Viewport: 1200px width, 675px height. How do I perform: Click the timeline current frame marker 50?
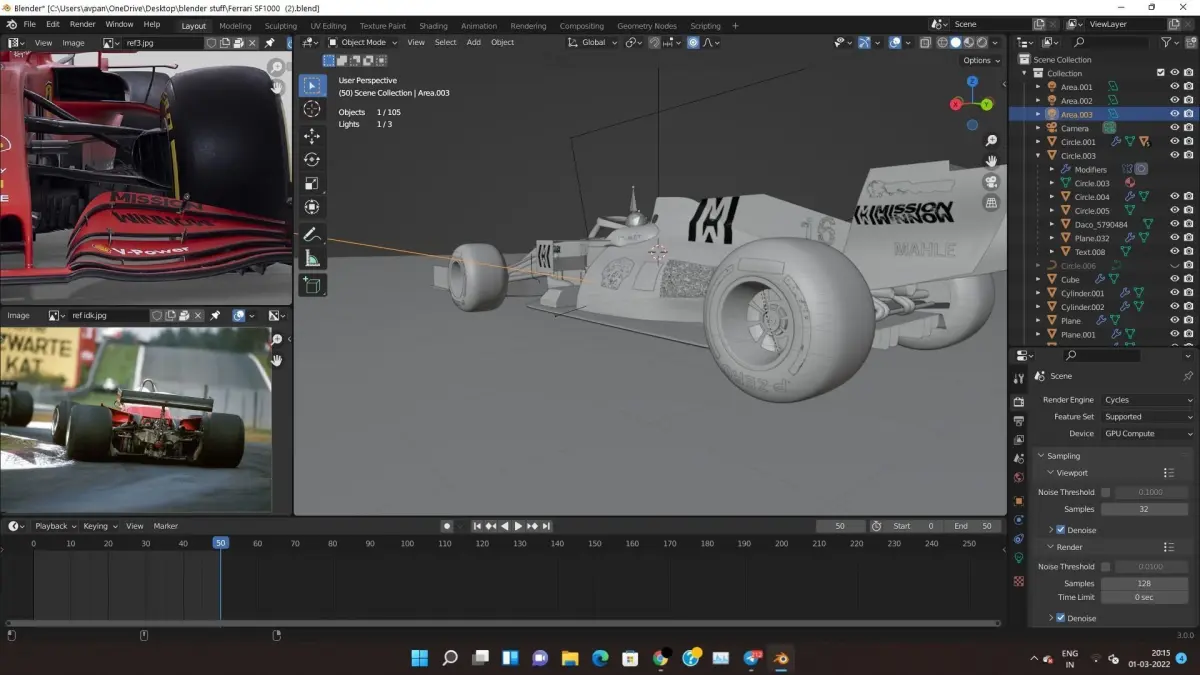pyautogui.click(x=220, y=543)
